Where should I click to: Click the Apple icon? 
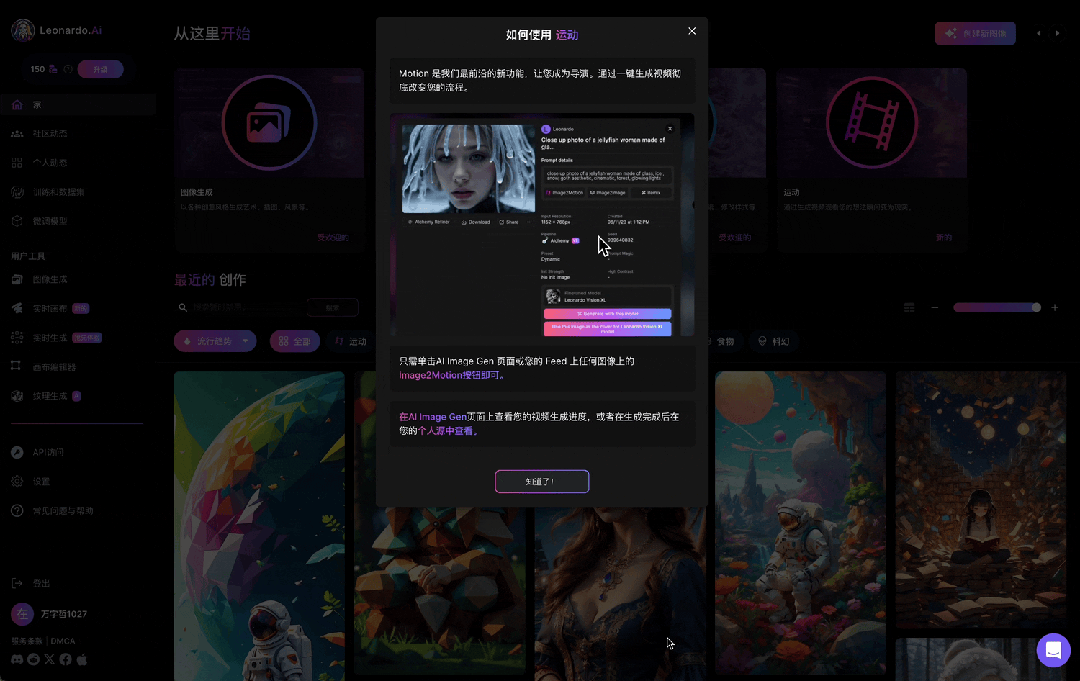coord(82,659)
